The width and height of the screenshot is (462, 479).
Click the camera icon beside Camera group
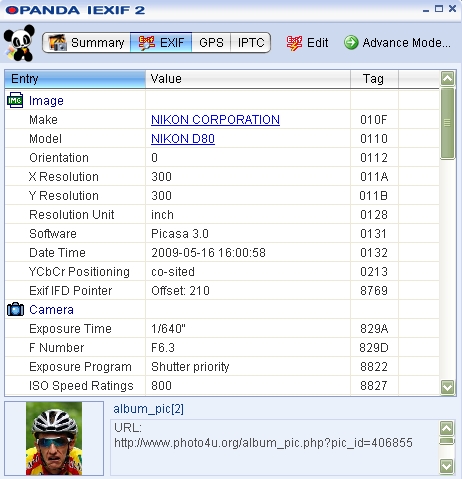pyautogui.click(x=15, y=309)
